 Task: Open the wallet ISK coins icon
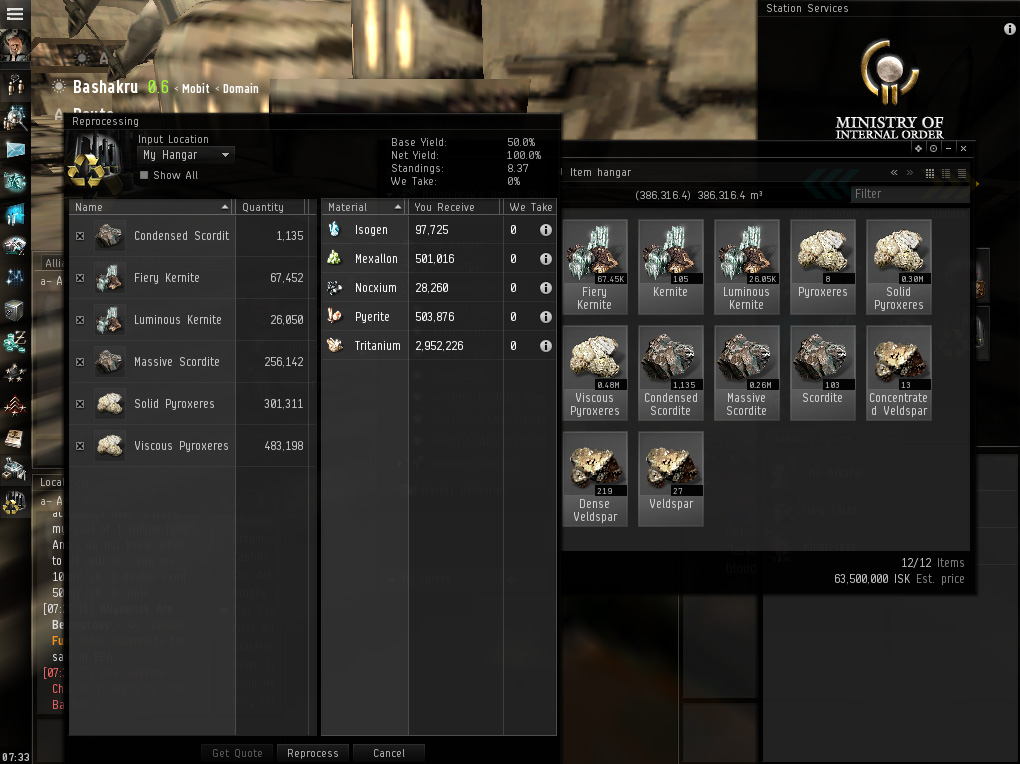[14, 342]
